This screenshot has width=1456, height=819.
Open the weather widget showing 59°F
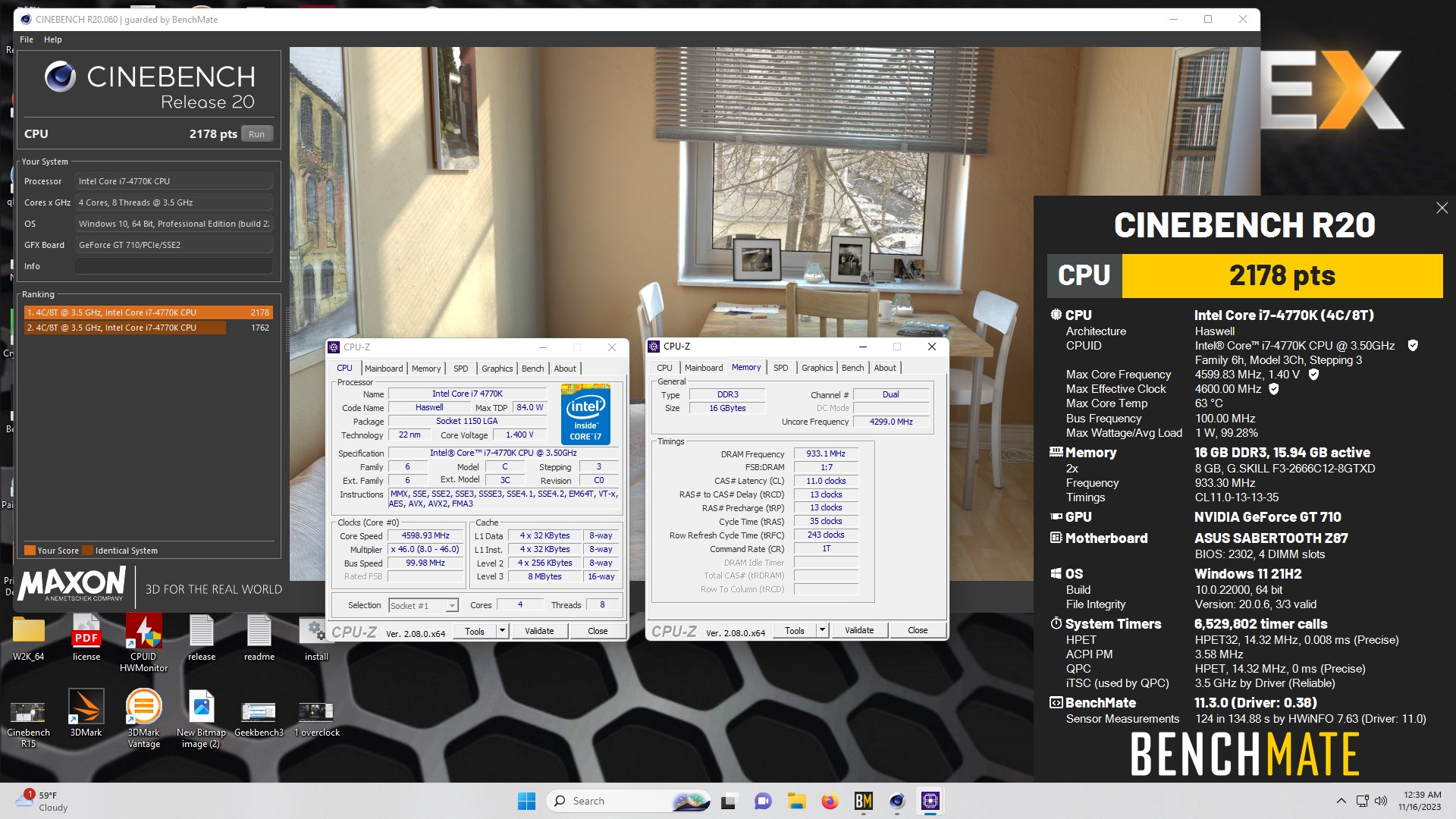click(42, 801)
